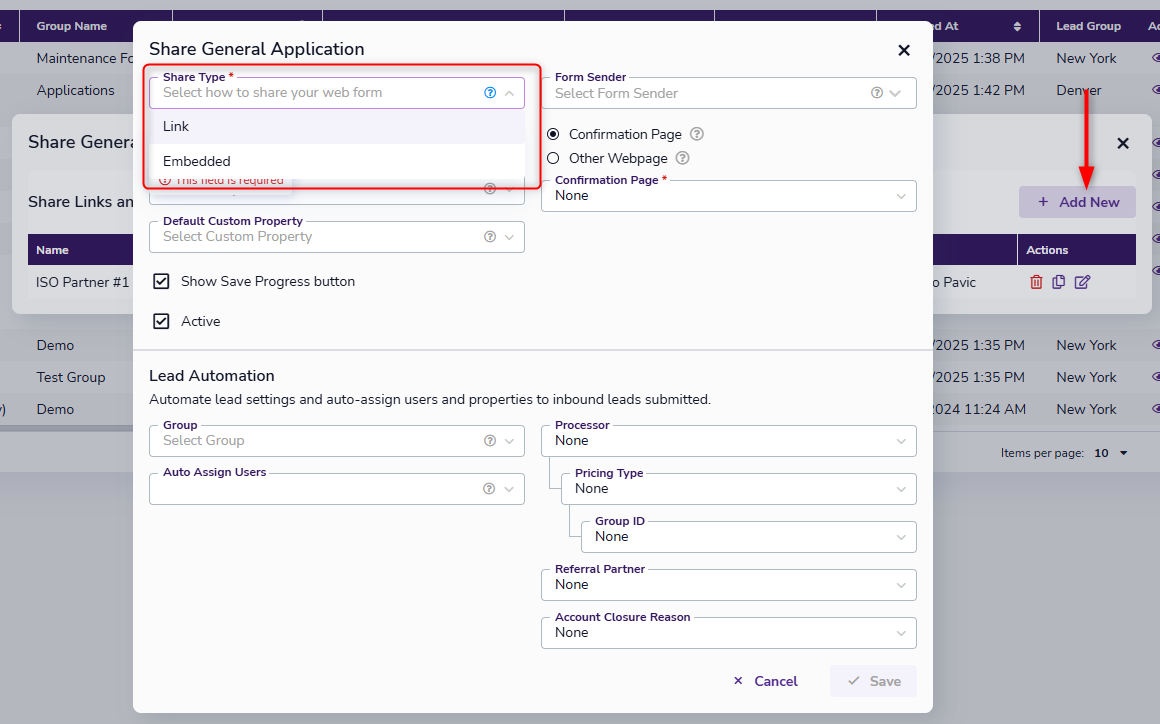Select the Other Webpage radio button
The height and width of the screenshot is (724, 1160).
point(553,158)
